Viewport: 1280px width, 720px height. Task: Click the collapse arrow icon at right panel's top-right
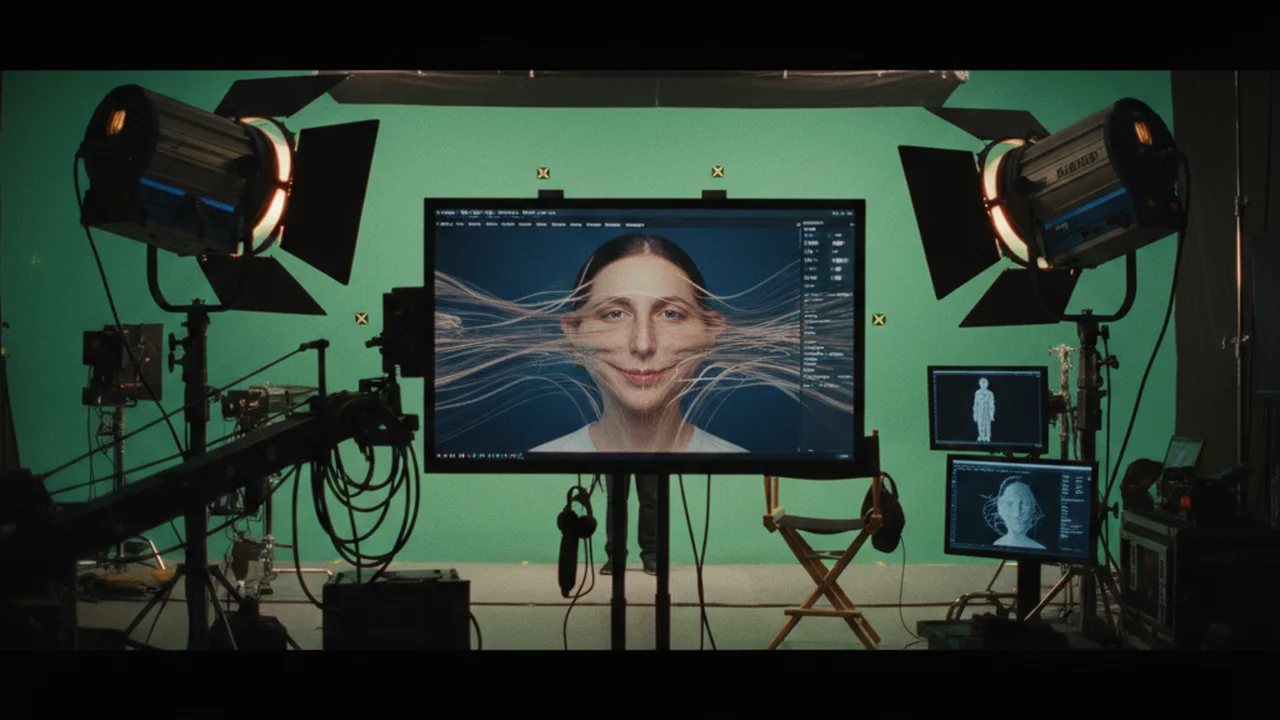coord(852,224)
